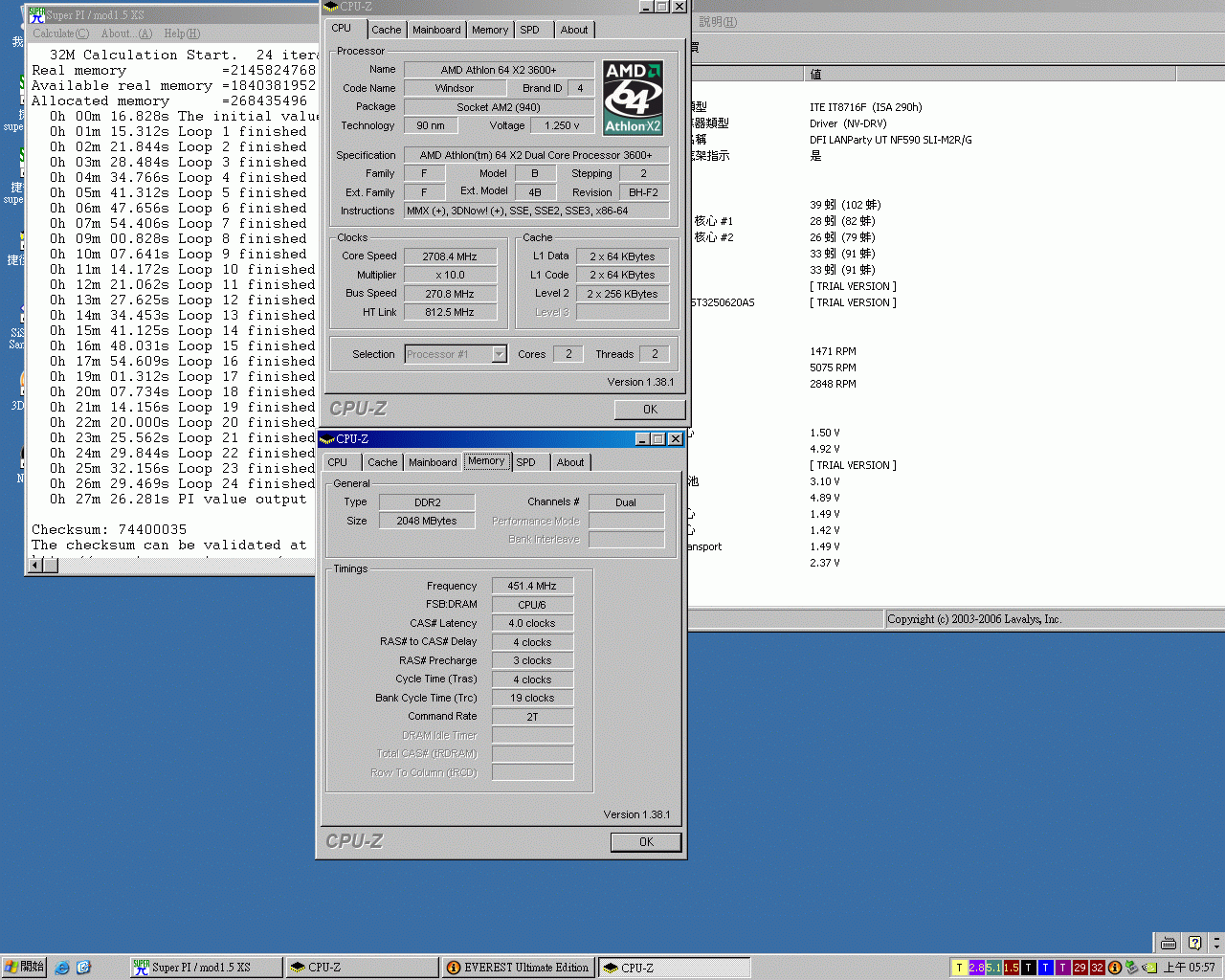The height and width of the screenshot is (980, 1225).
Task: Open the 說明(H) menu in EVEREST
Action: (718, 22)
